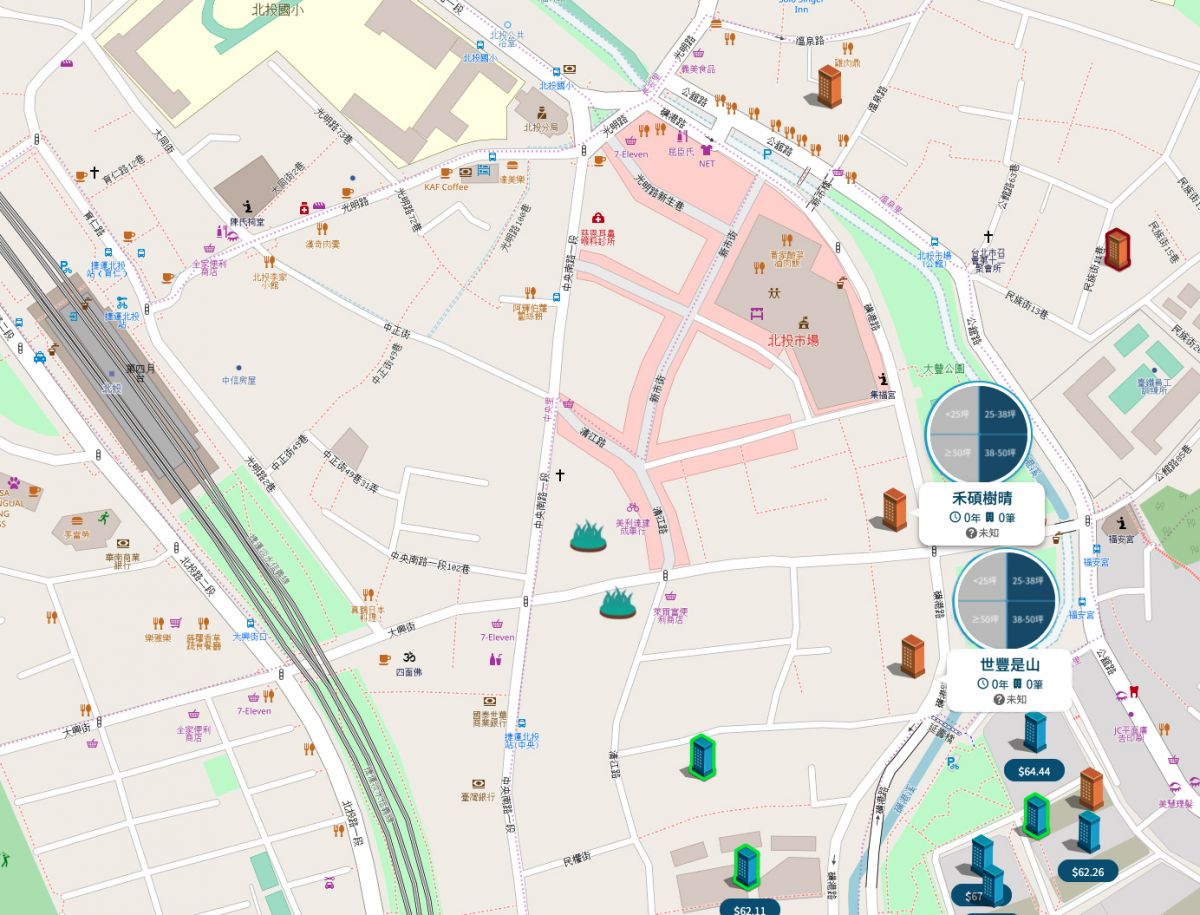The width and height of the screenshot is (1200, 915).
Task: Select the 李富弟 fast food icon
Action: (x=77, y=521)
